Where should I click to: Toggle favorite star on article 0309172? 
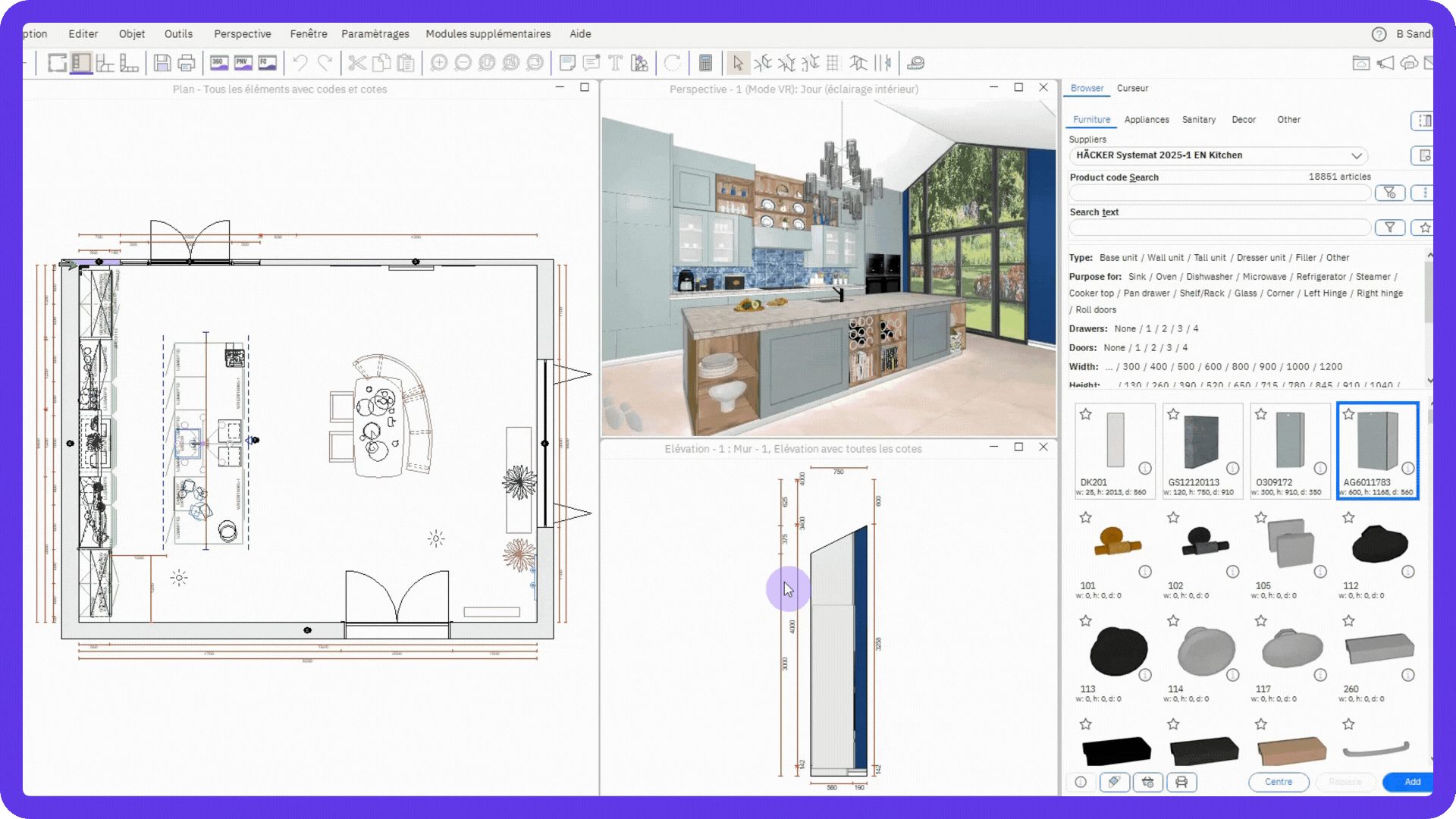[1261, 414]
